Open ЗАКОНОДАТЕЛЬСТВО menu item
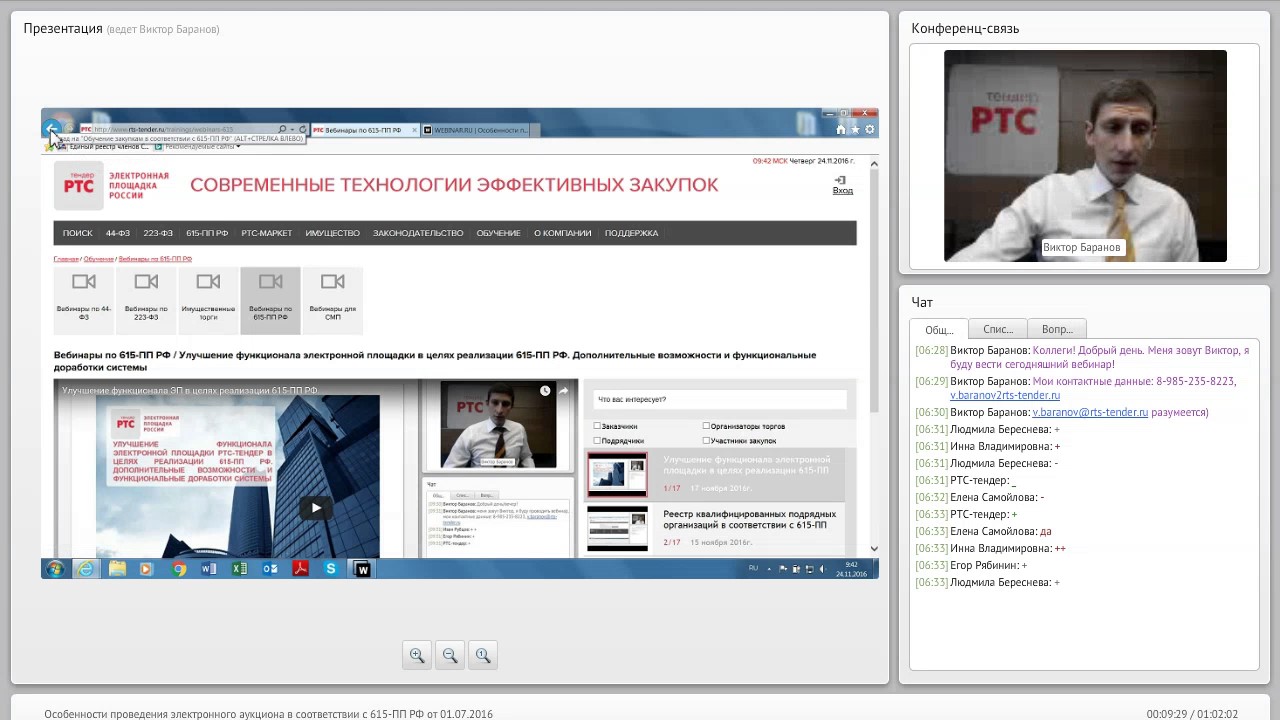This screenshot has width=1280, height=720. [x=418, y=233]
